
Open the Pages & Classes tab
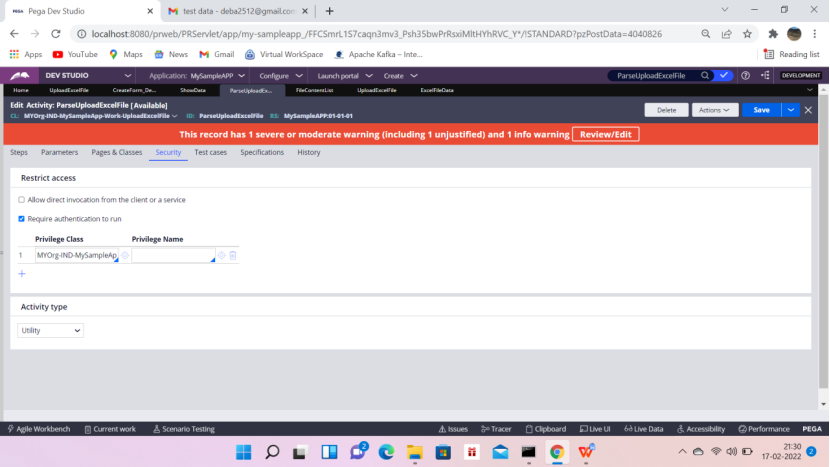point(116,152)
